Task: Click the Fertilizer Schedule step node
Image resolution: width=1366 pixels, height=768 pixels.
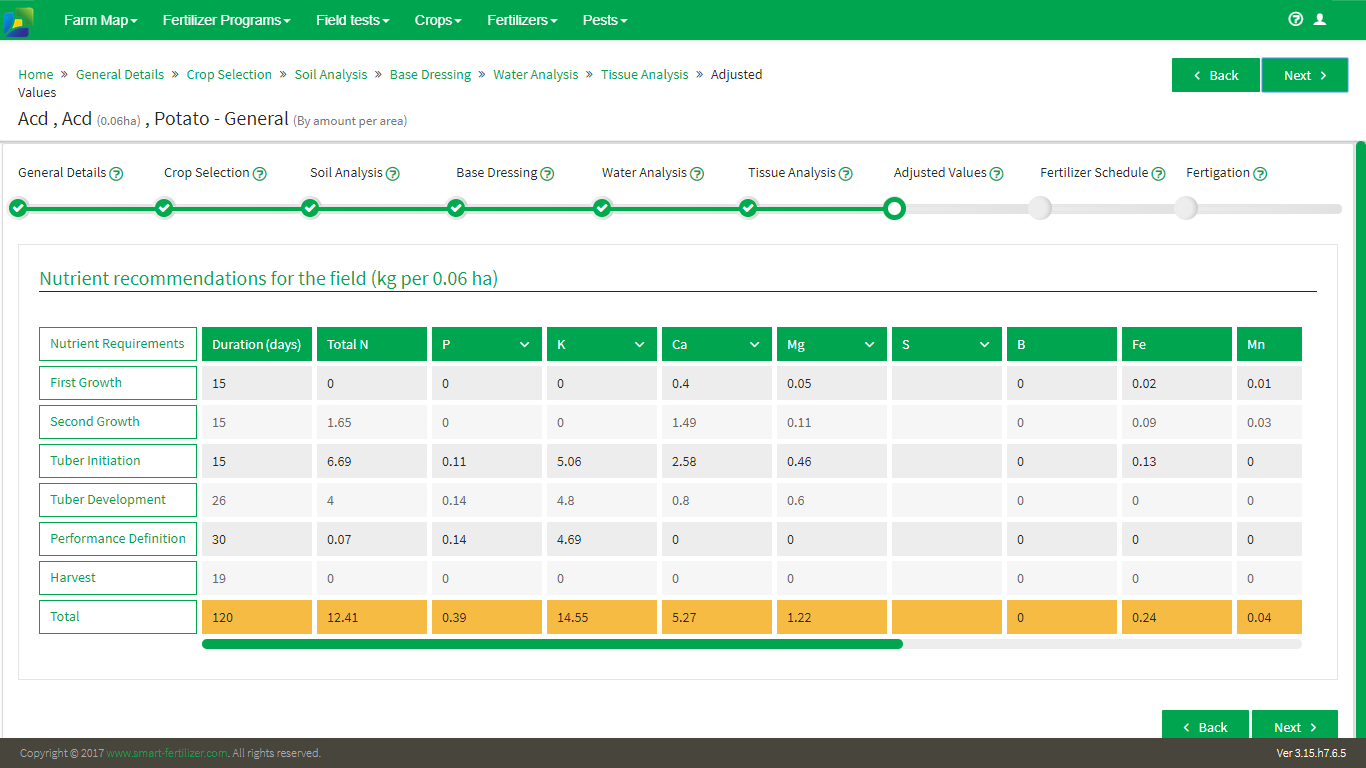Action: 1040,208
